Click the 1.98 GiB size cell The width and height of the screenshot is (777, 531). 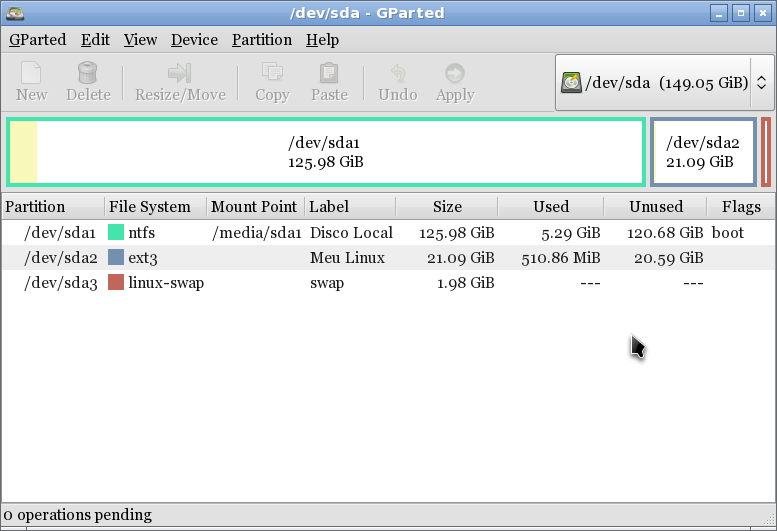pyautogui.click(x=465, y=283)
